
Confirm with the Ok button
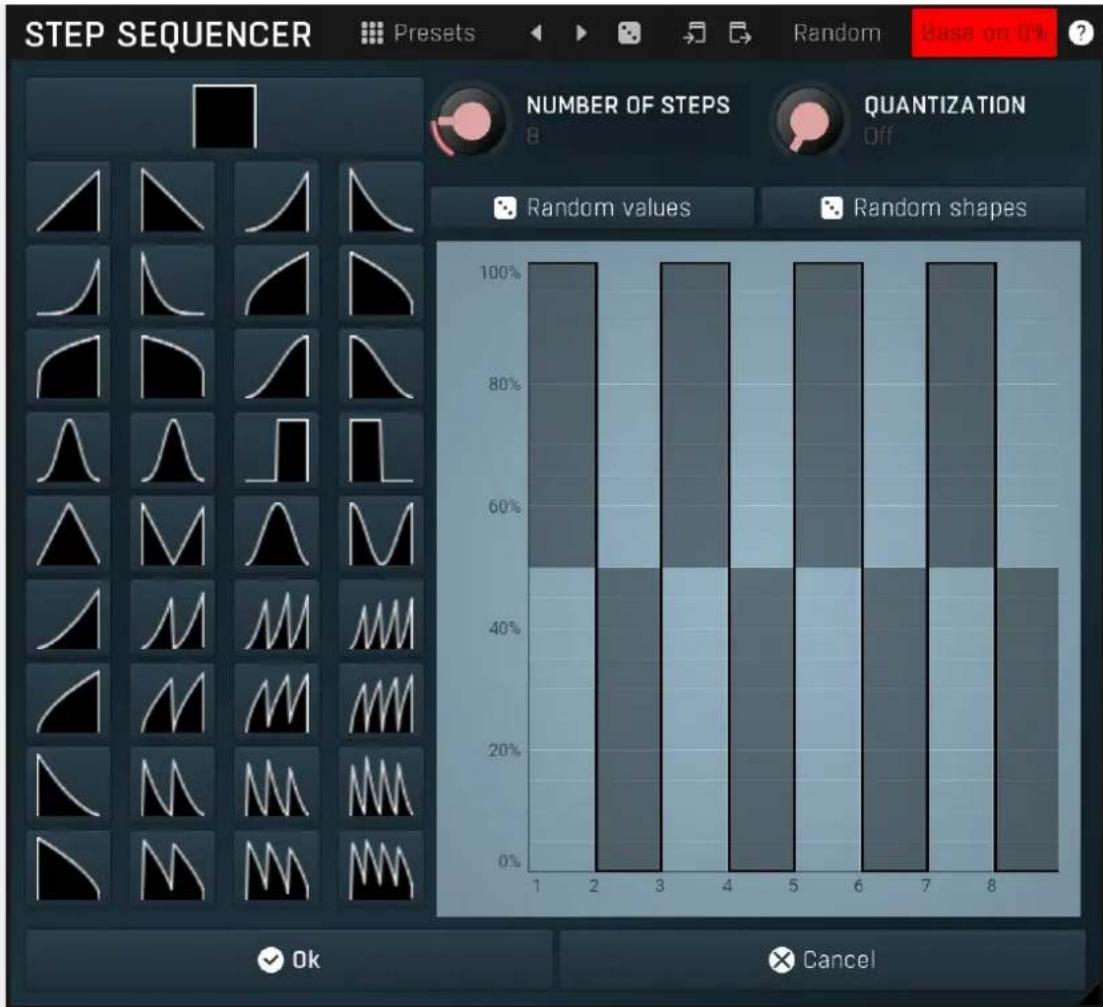coord(289,960)
